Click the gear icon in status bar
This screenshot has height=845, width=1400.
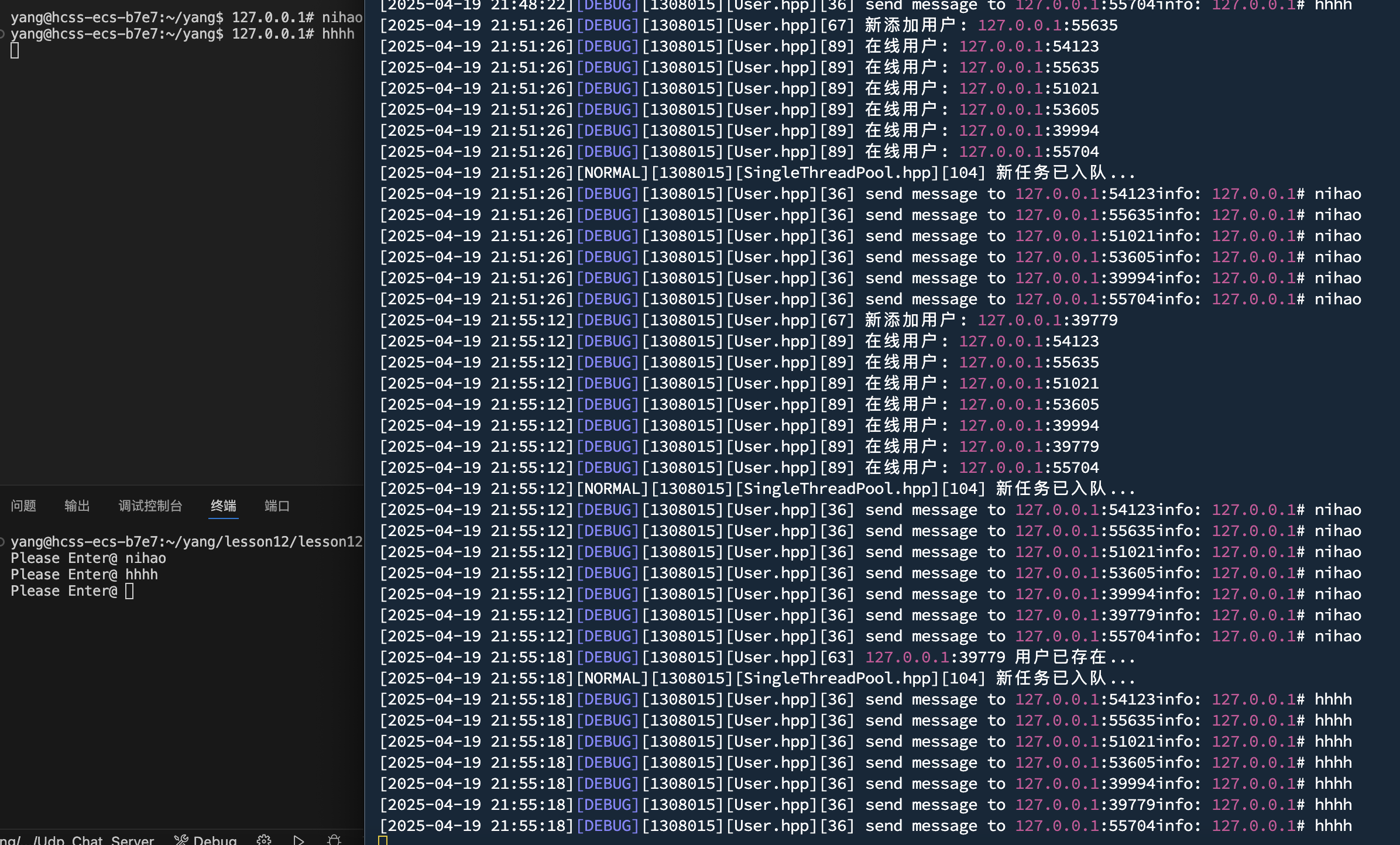pos(263,840)
